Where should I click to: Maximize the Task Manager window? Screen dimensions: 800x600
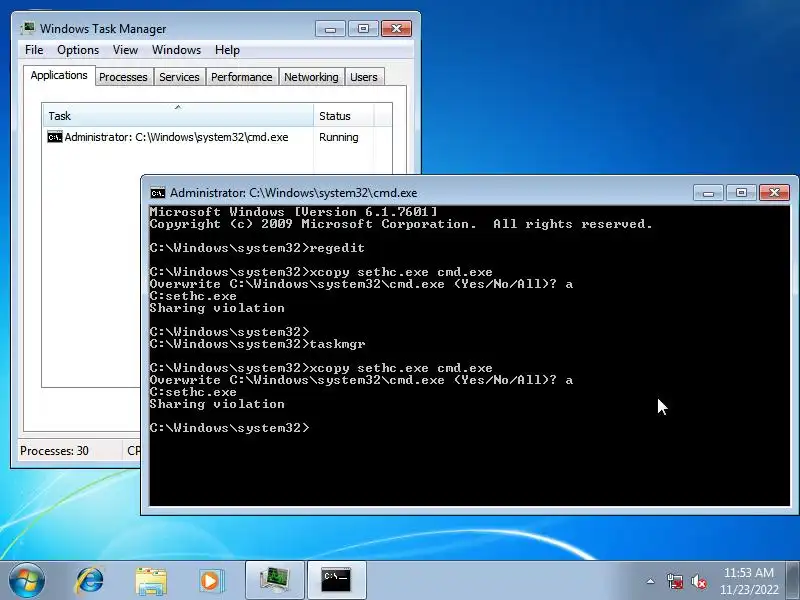(x=363, y=29)
